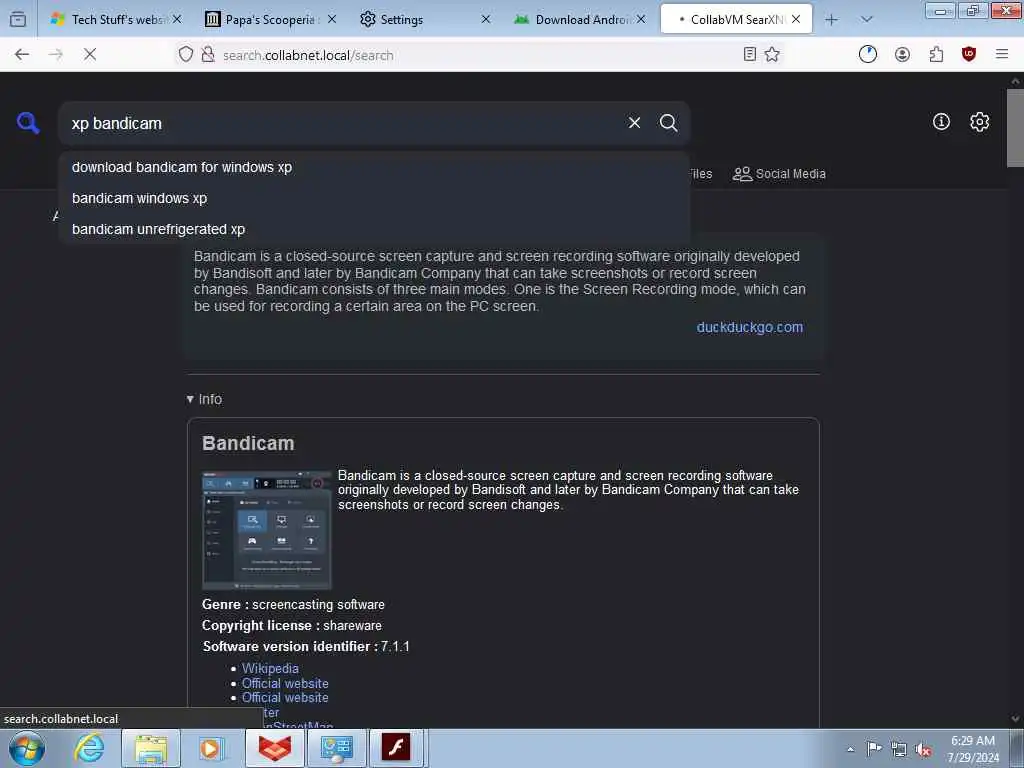Click the insecure connection padlock icon
This screenshot has width=1024, height=768.
(208, 55)
